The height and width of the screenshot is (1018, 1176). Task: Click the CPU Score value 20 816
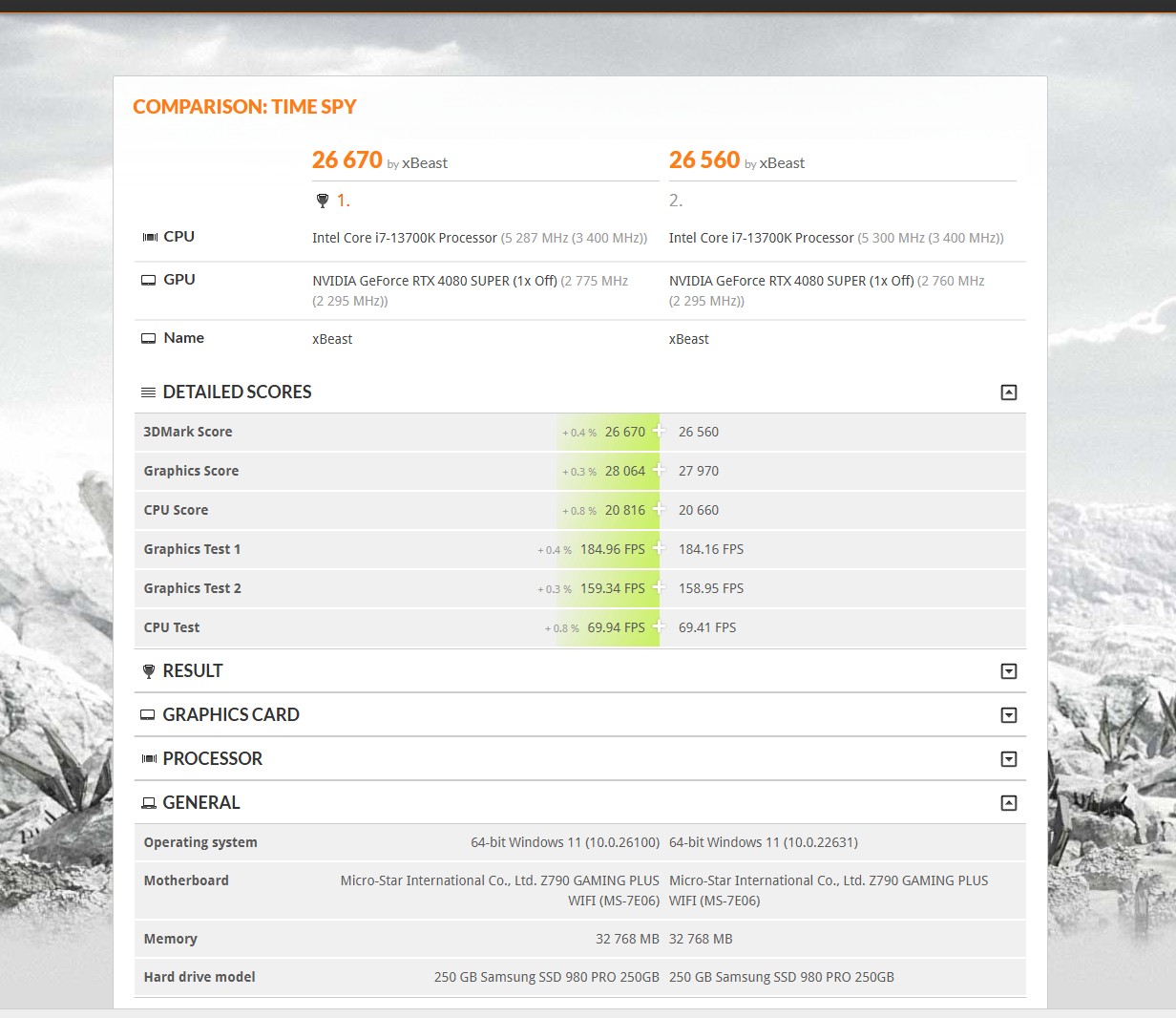(x=625, y=510)
